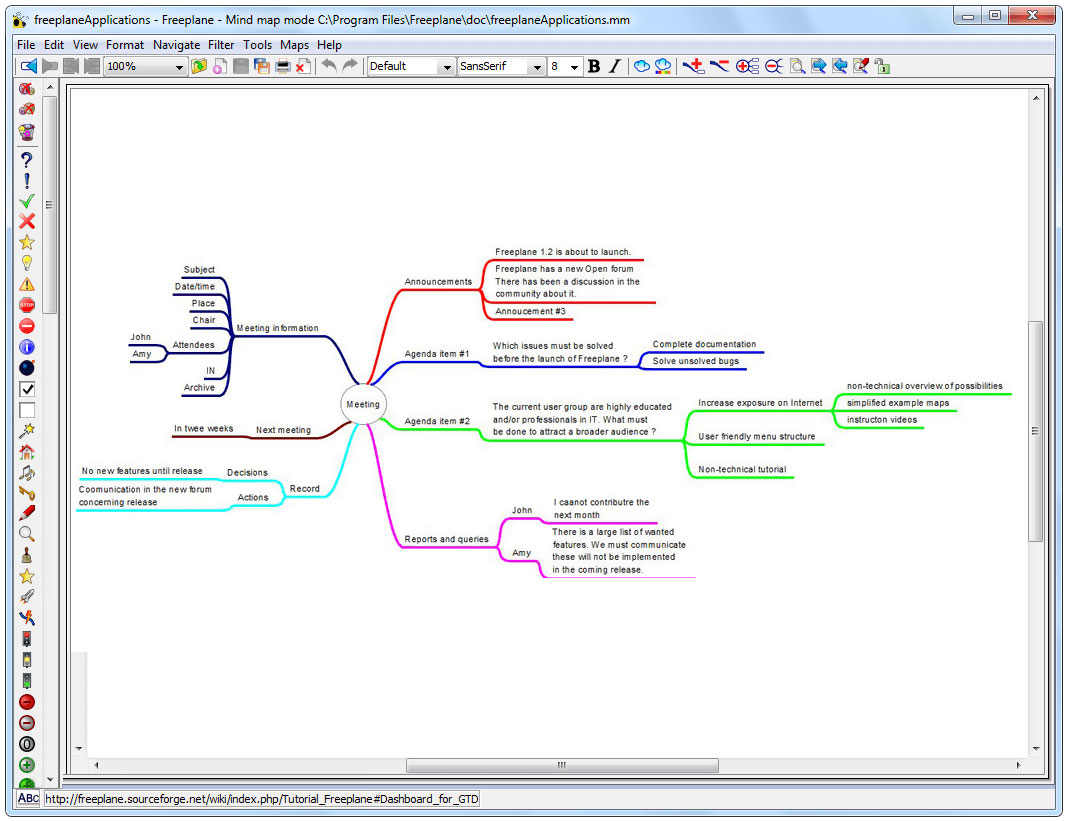The width and height of the screenshot is (1068, 821).
Task: Add the light bulb idea icon
Action: point(27,262)
